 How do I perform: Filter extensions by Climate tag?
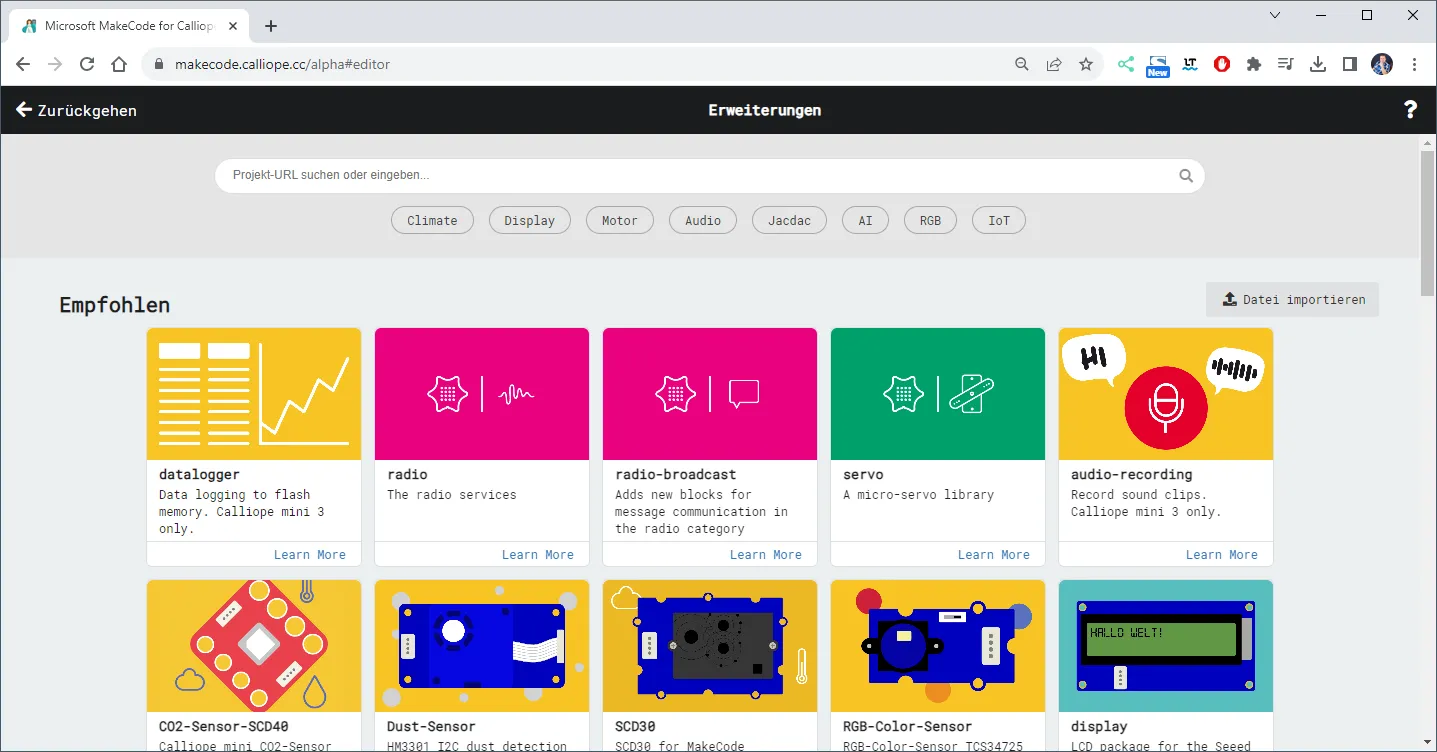pyautogui.click(x=432, y=220)
